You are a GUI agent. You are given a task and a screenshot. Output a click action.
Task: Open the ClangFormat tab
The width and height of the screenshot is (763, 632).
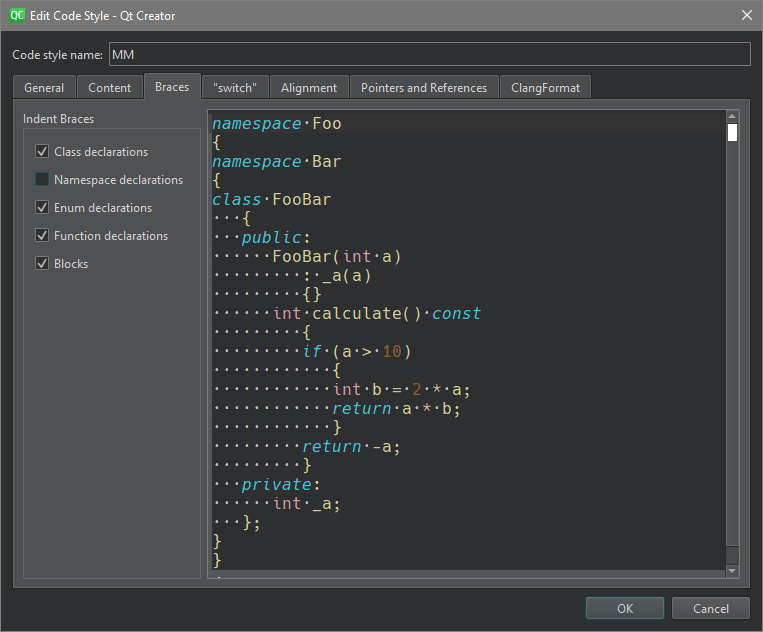[545, 88]
